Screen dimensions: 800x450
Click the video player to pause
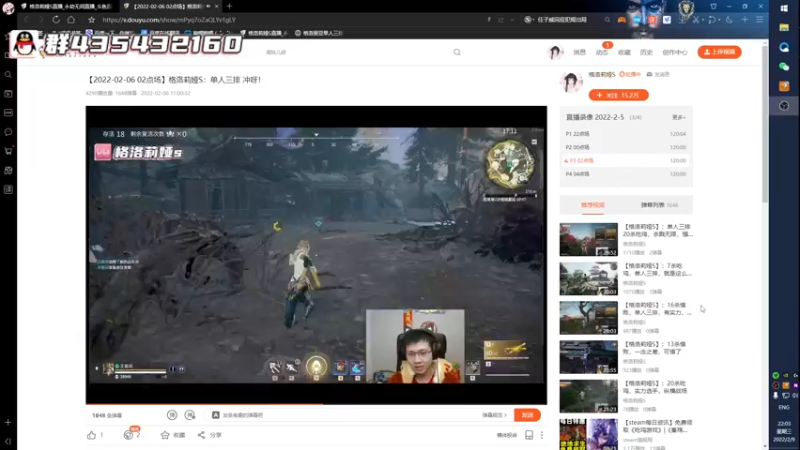pyautogui.click(x=316, y=255)
